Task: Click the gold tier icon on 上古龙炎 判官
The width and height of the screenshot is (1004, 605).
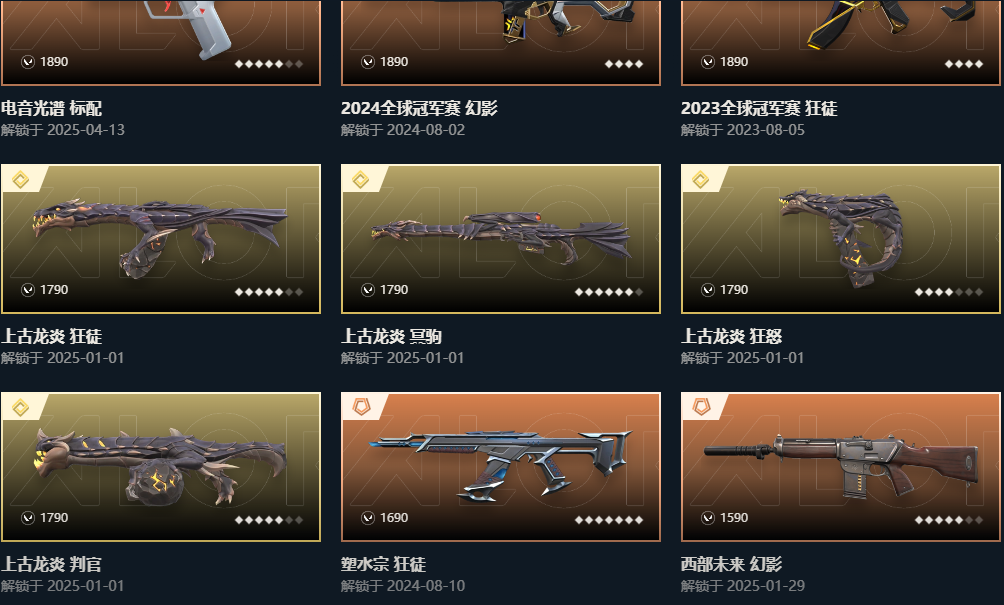Action: [20, 408]
